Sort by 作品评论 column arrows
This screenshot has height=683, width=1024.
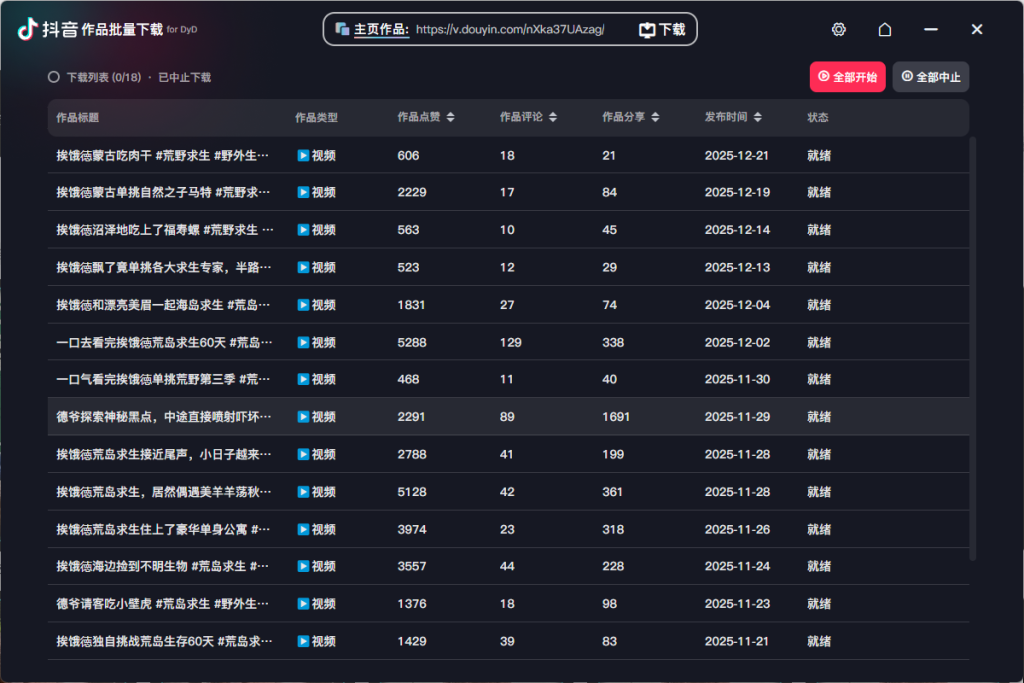(553, 118)
